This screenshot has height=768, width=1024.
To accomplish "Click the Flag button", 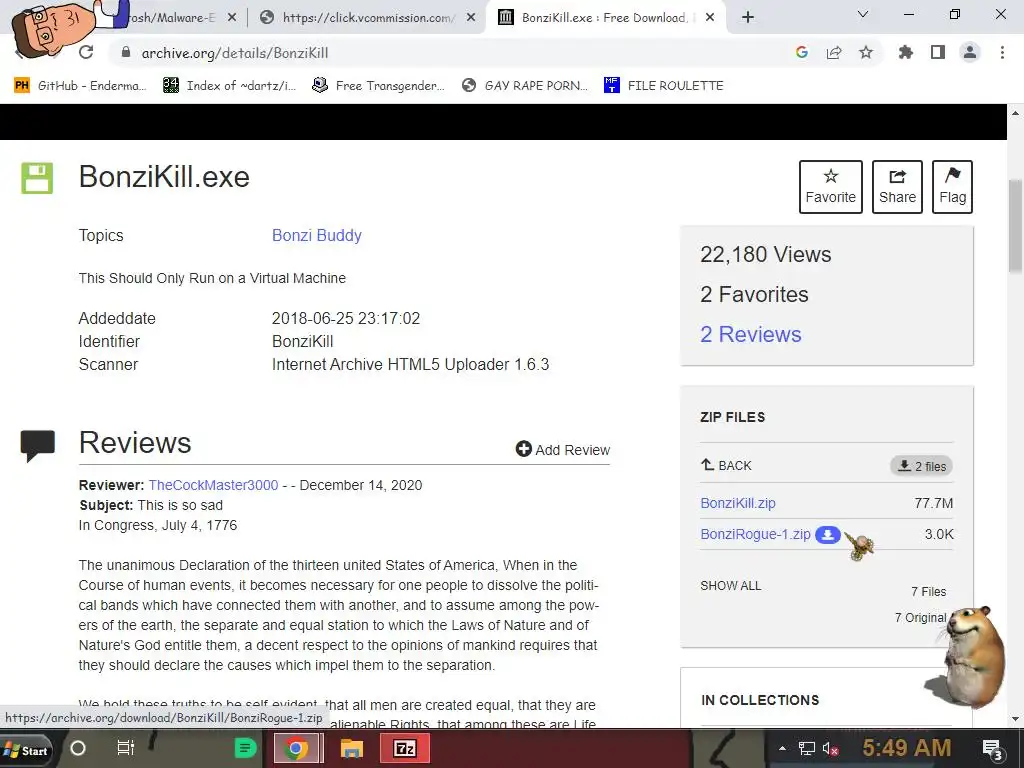I will [x=953, y=187].
